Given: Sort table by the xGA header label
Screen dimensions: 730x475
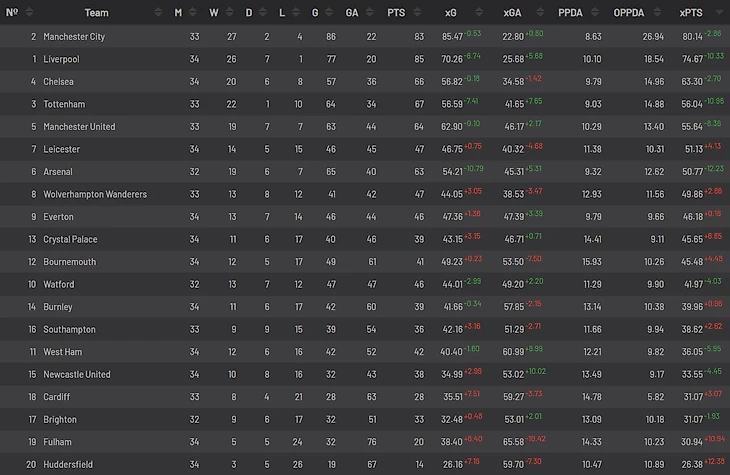Looking at the screenshot, I should tap(513, 13).
